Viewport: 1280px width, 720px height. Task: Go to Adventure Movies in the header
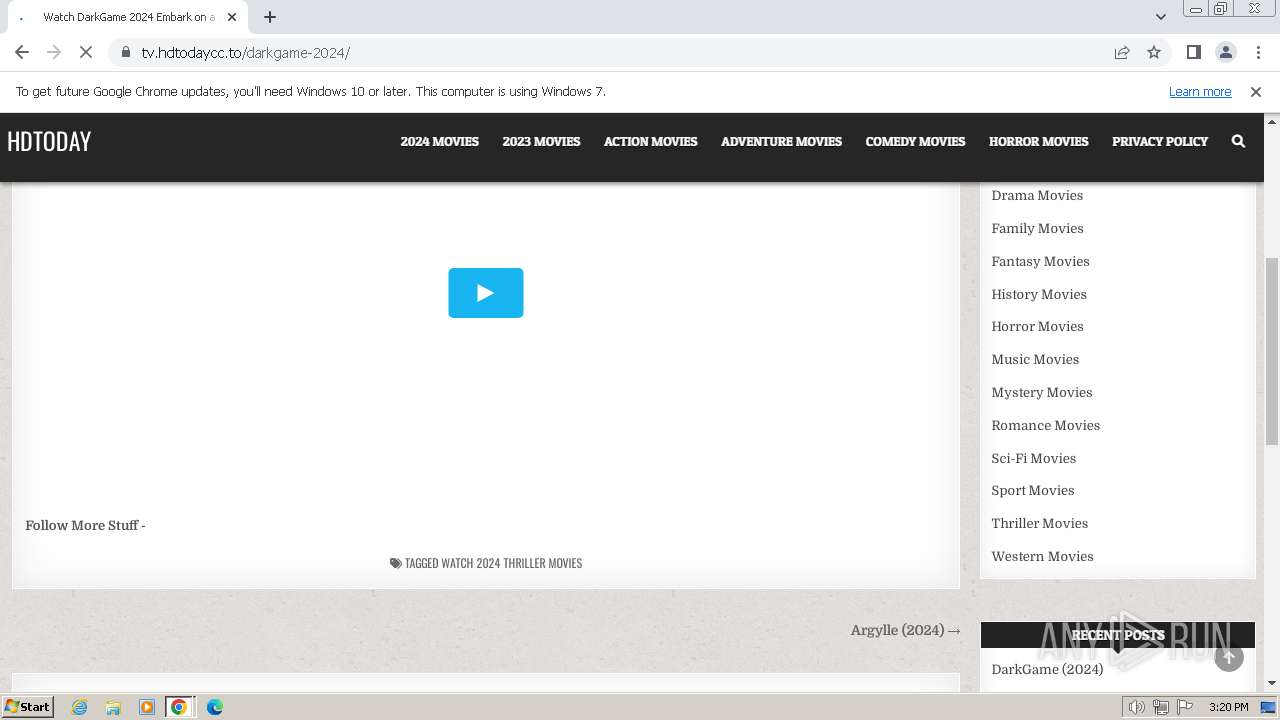coord(781,142)
